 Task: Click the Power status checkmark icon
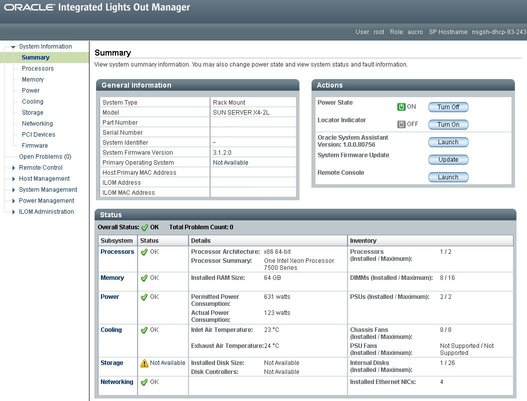pos(144,297)
